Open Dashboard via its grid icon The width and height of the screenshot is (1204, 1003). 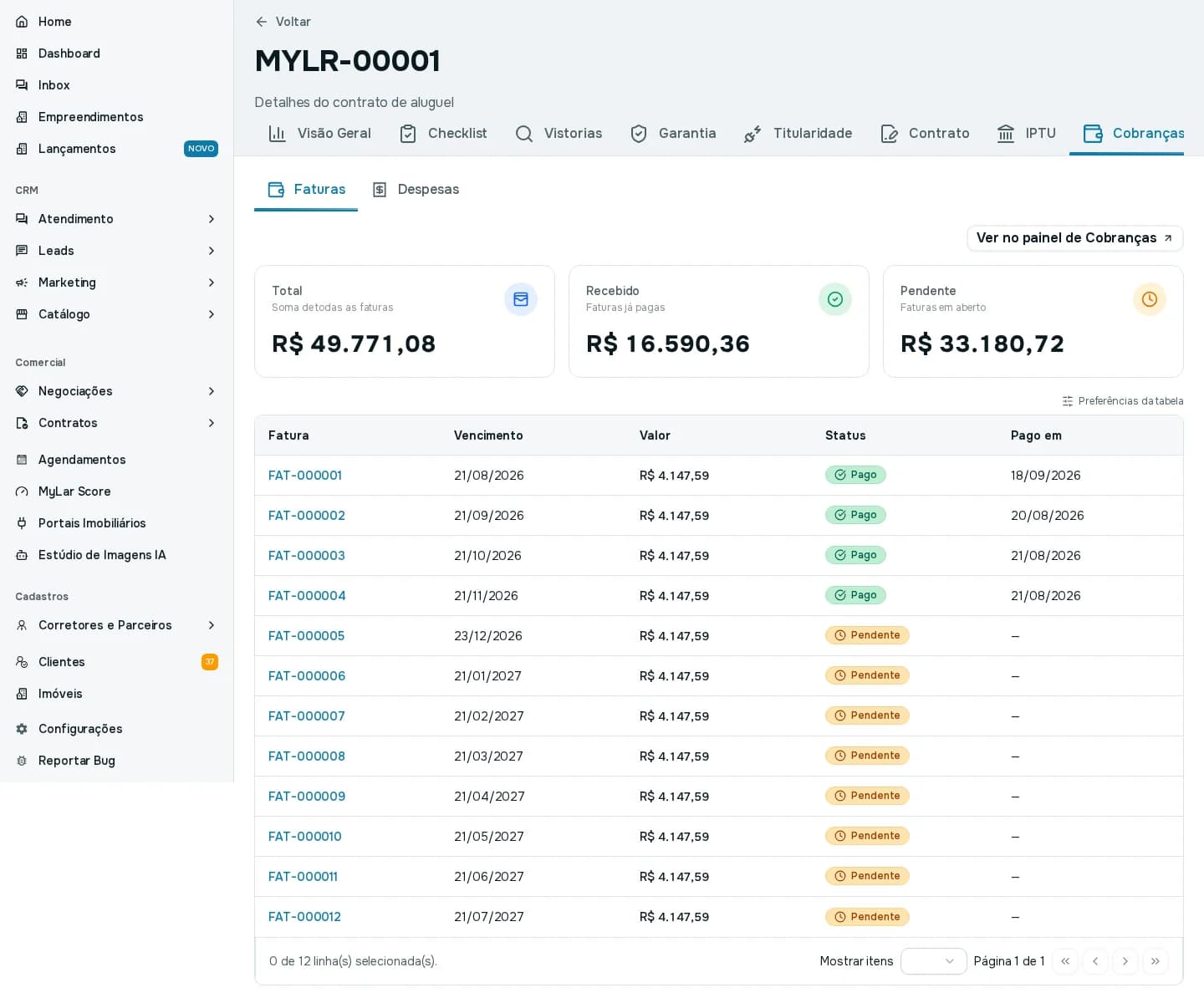(22, 53)
